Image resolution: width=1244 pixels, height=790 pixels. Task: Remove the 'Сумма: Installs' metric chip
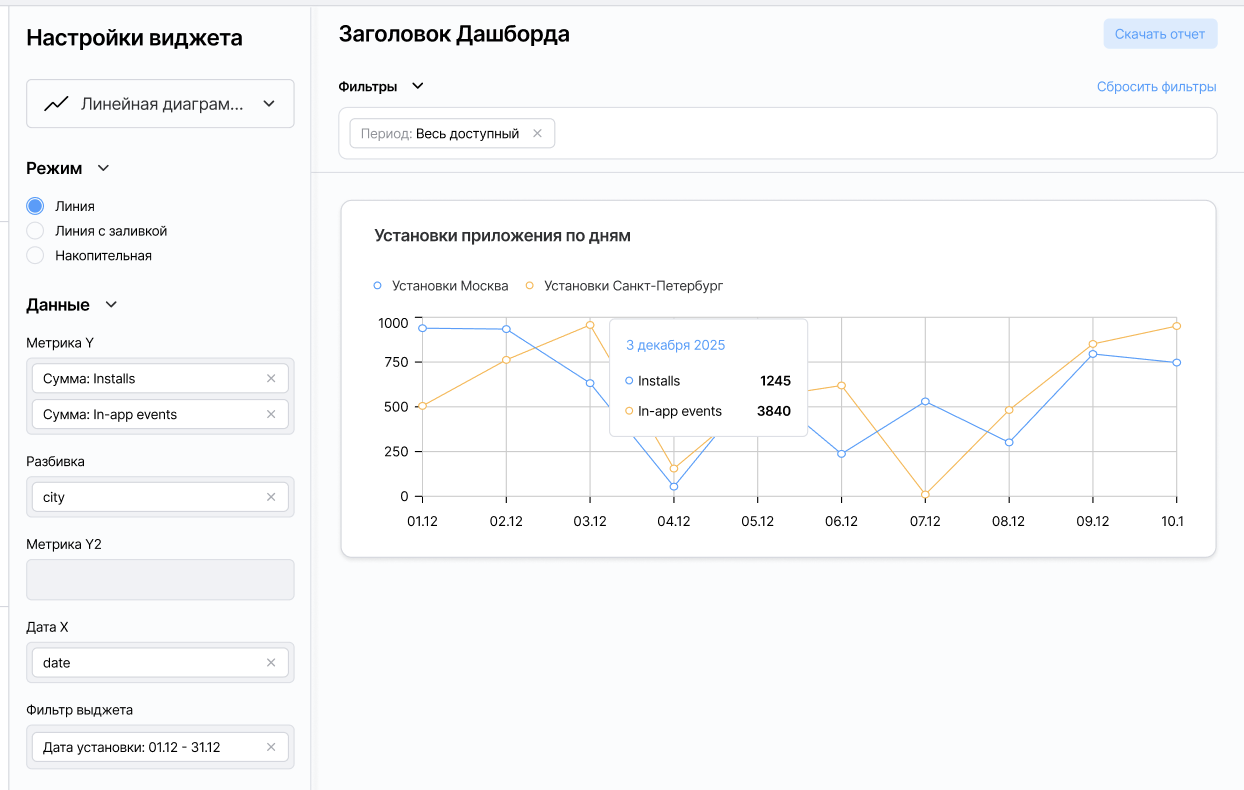coord(270,379)
